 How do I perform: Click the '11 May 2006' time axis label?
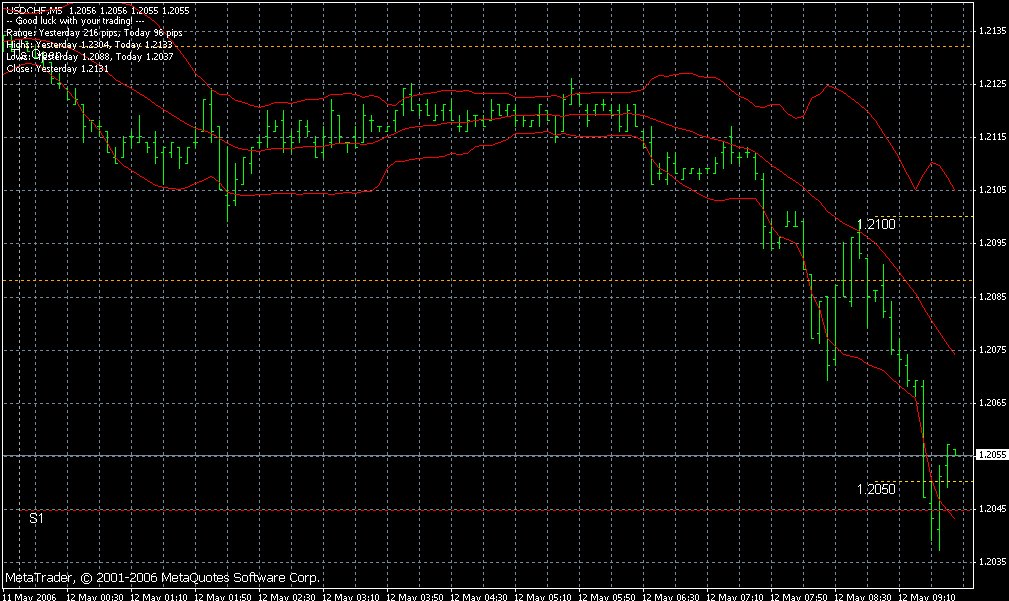29,596
